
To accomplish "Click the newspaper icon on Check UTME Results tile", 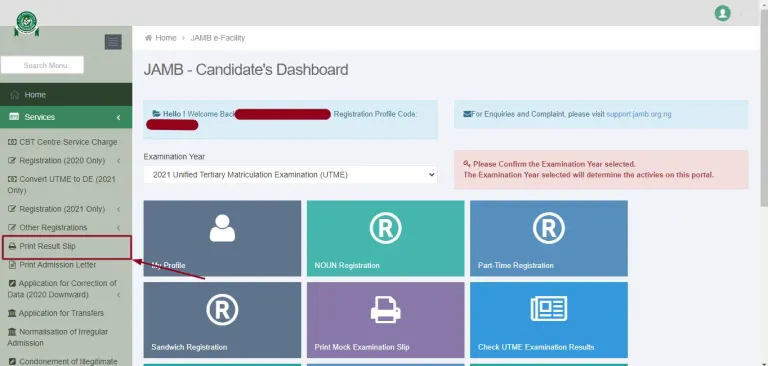I will [549, 309].
